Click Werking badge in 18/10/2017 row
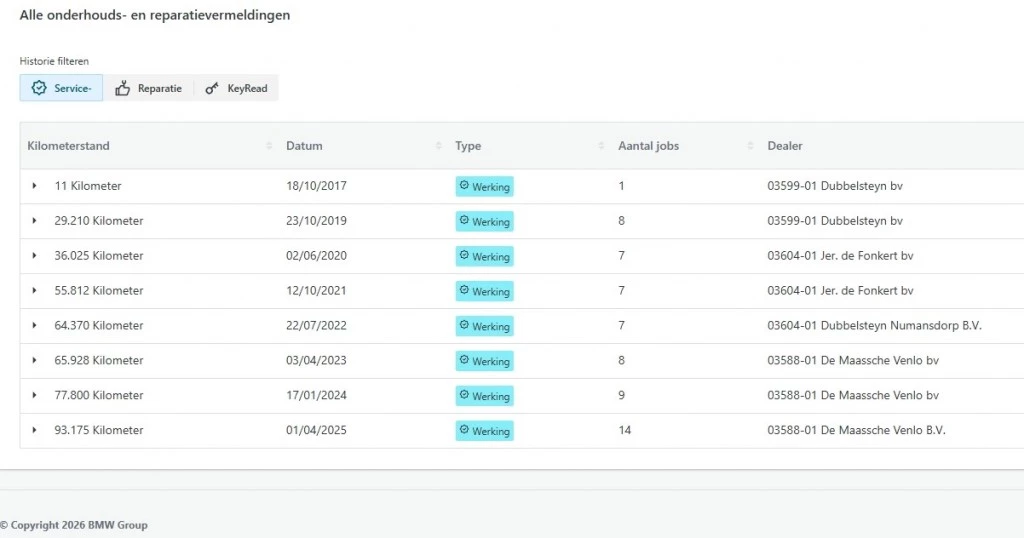Screen dimensions: 1024x538 484,187
